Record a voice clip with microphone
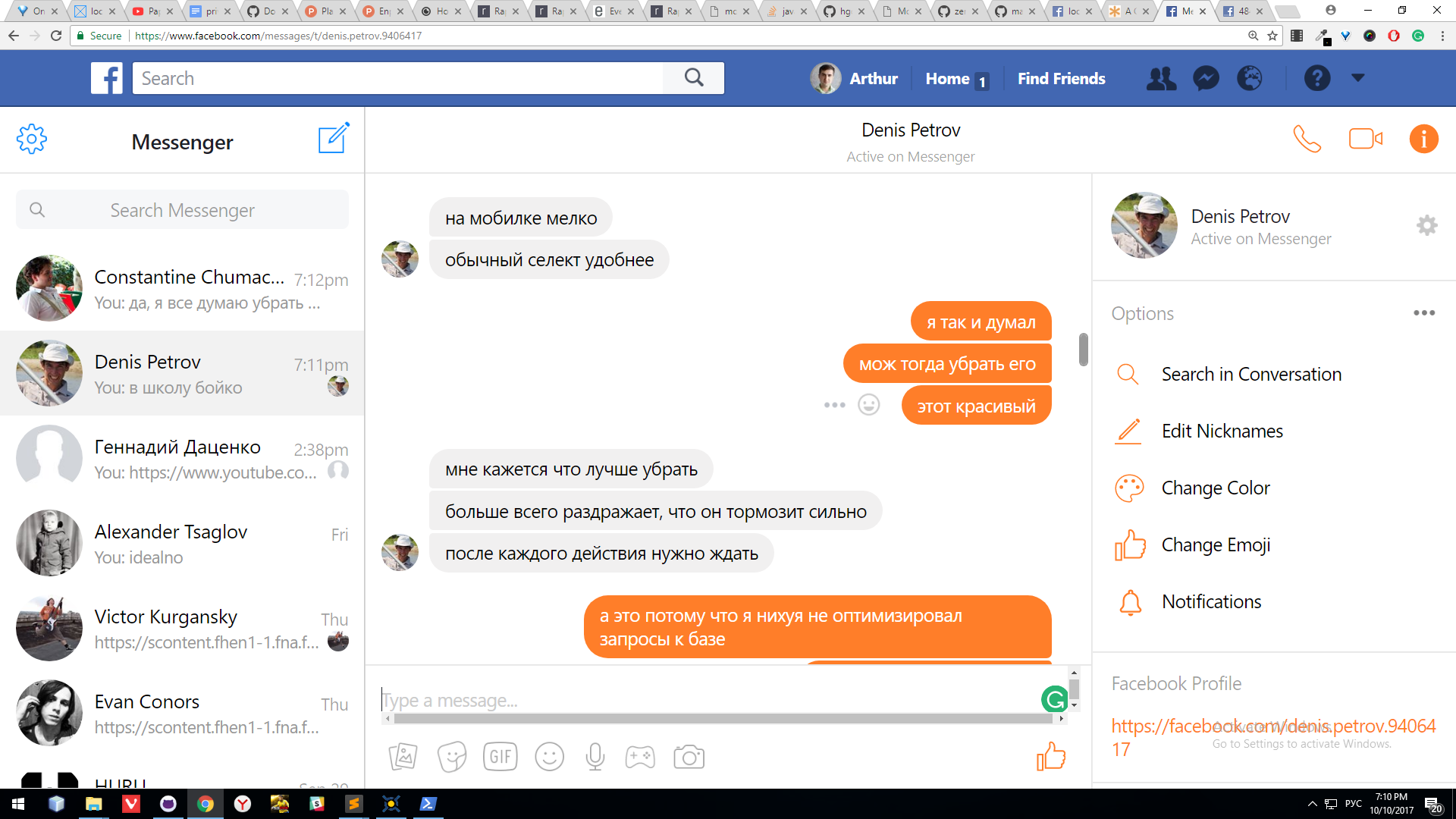This screenshot has width=1456, height=819. click(595, 757)
